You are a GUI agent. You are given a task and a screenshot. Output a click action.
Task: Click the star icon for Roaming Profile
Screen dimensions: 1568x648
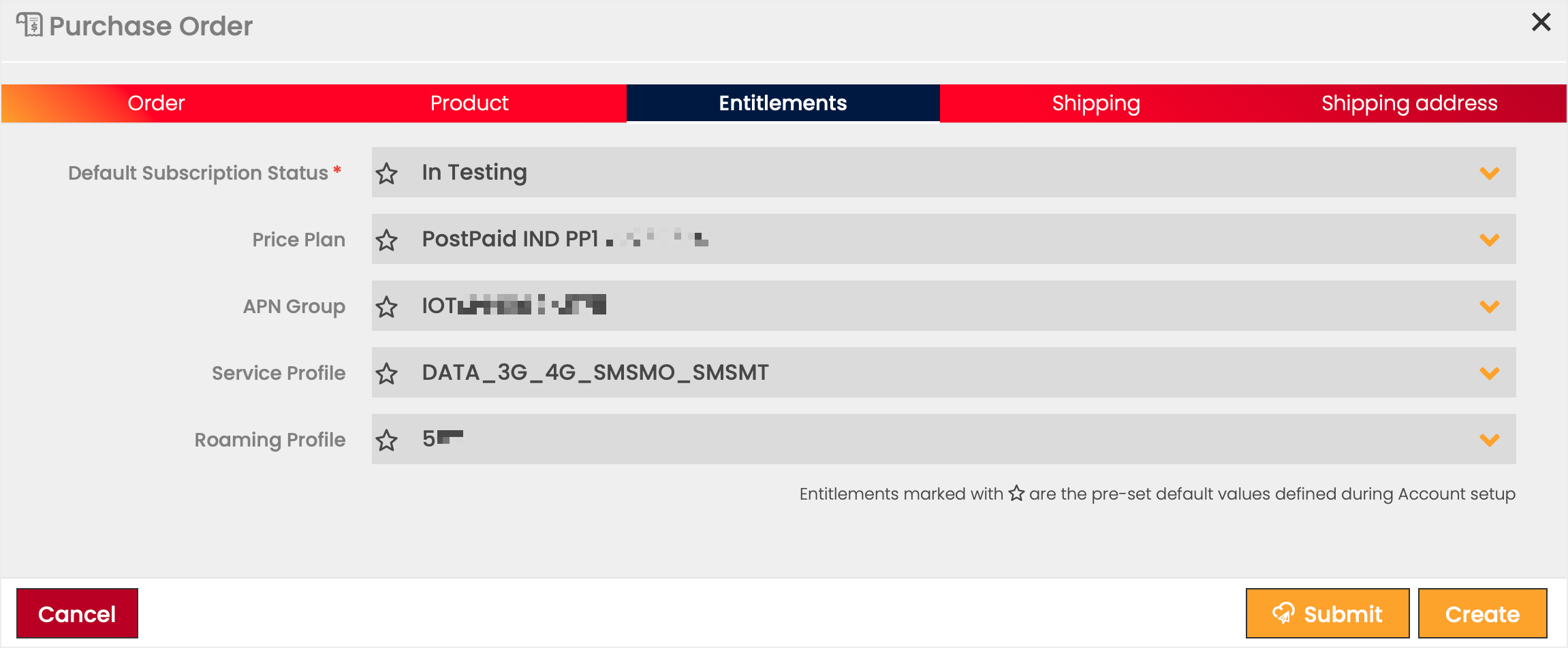(x=387, y=440)
